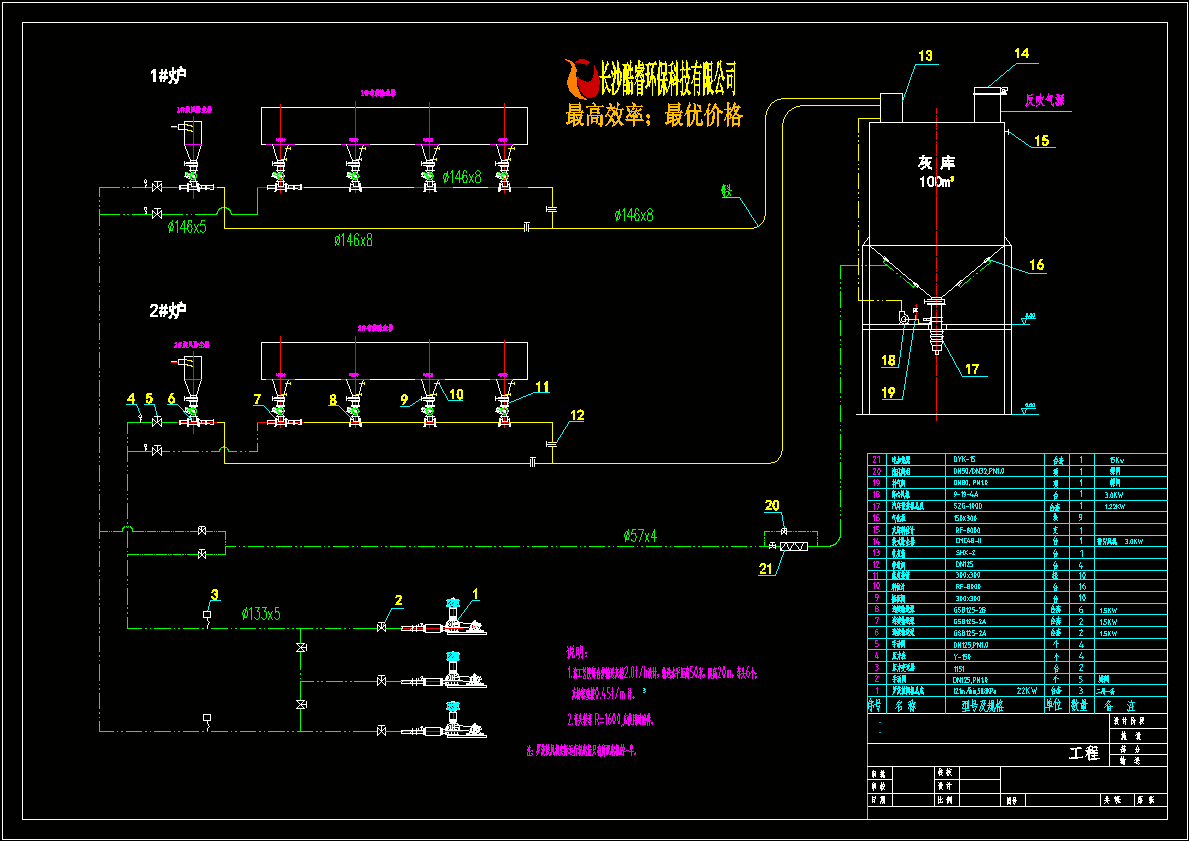Click the ø146x8 label beside 1# furnace hoppers
Screen dimensions: 1189x841
tap(461, 177)
